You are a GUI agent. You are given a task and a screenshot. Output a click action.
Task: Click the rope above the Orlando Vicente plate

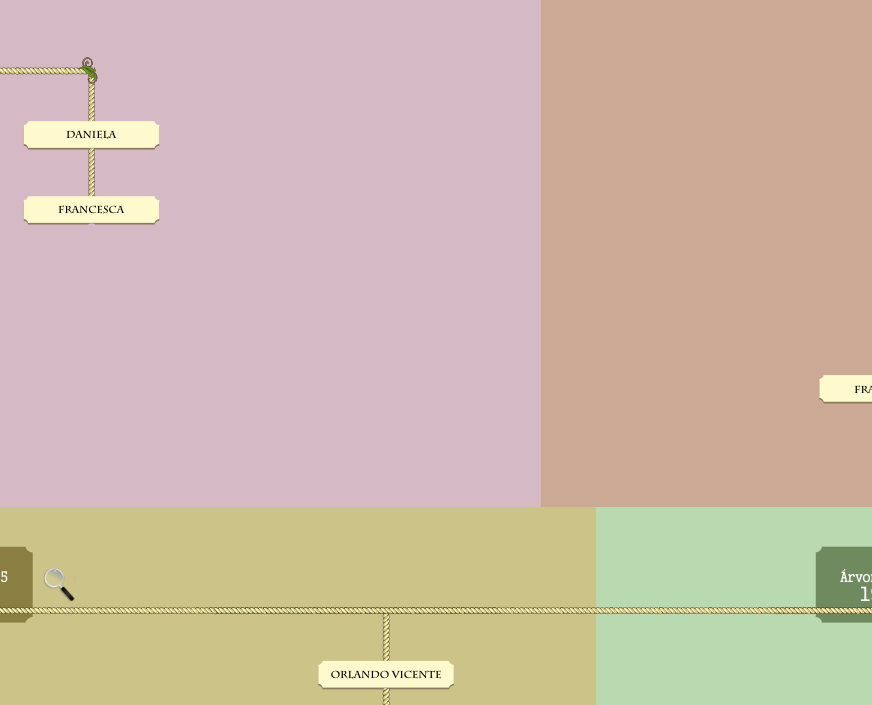click(386, 636)
